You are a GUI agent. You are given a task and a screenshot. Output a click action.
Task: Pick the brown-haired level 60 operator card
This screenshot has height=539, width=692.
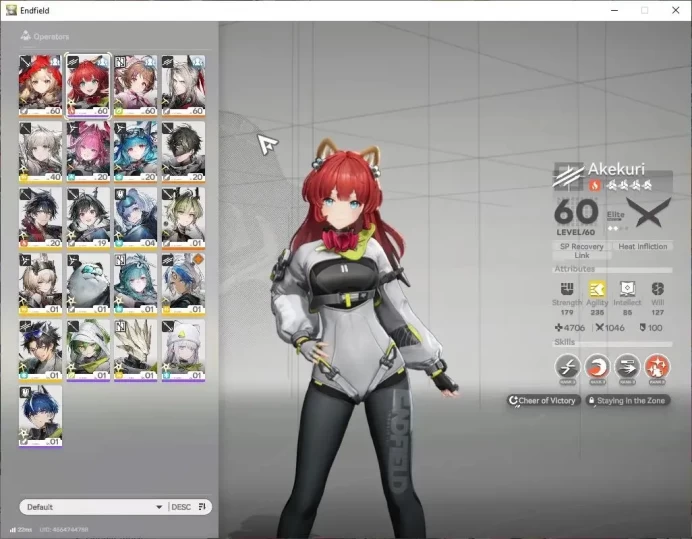[x=135, y=86]
